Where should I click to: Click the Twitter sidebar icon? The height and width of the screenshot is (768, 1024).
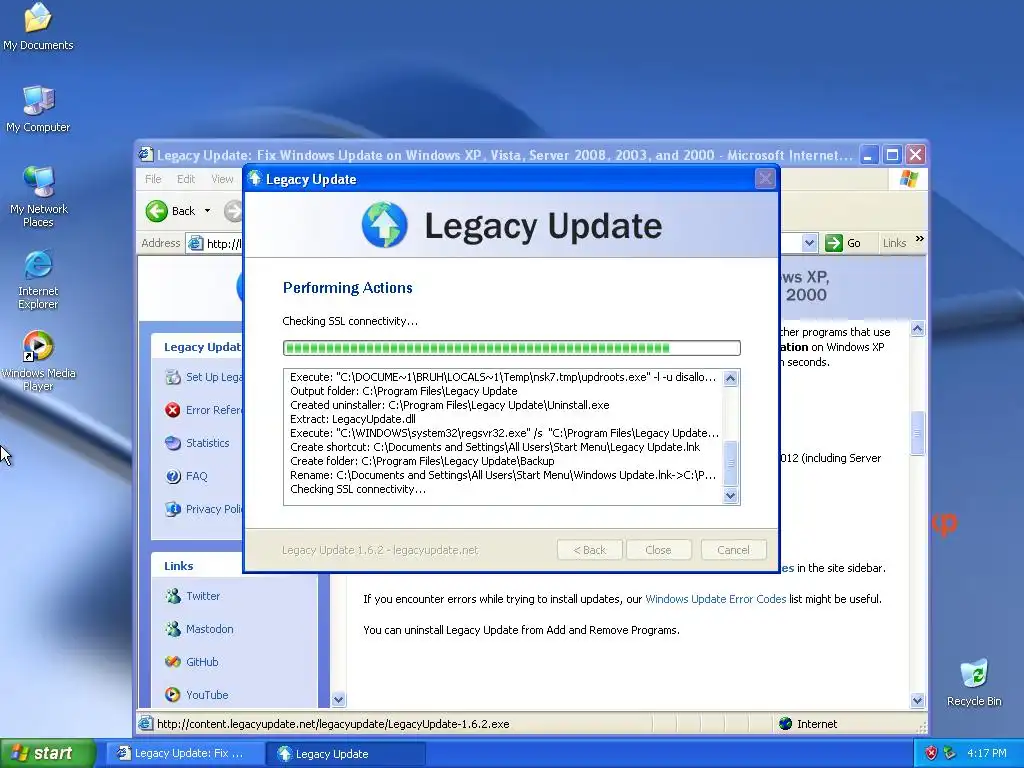tap(172, 596)
